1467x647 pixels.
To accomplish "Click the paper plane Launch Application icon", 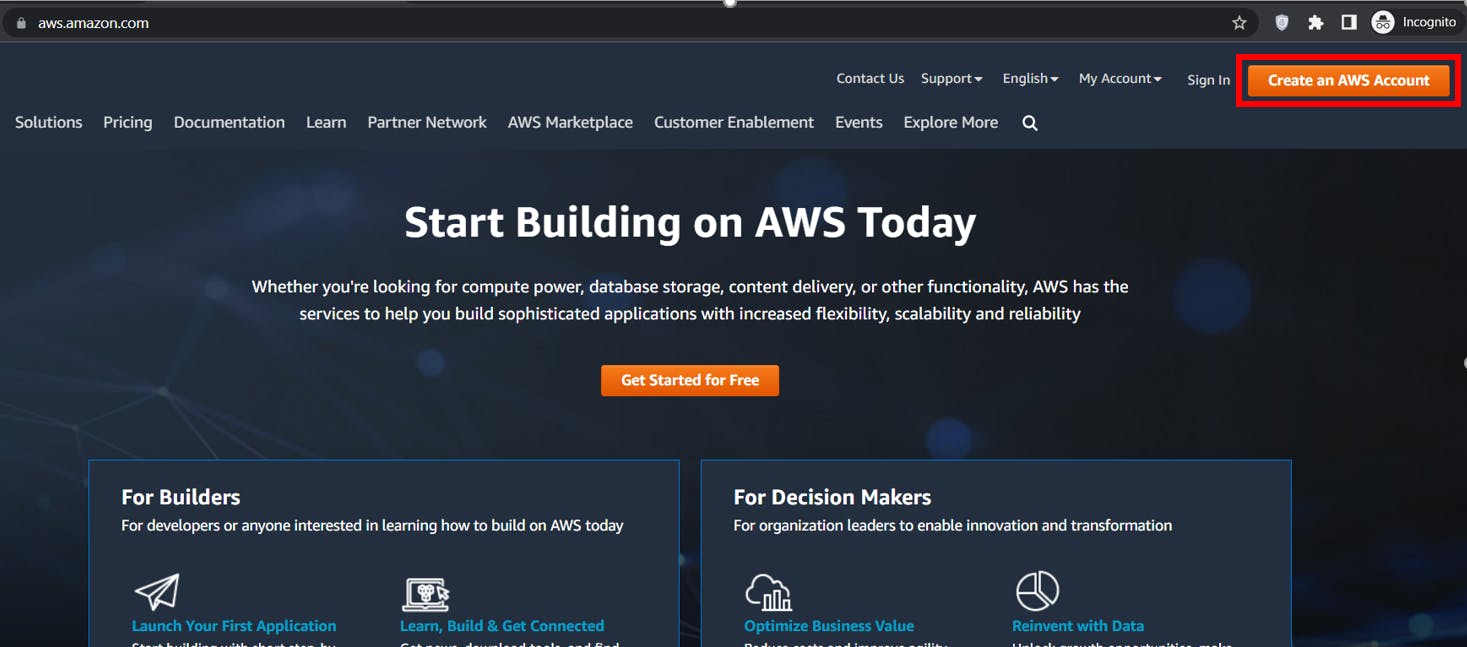I will 159,591.
